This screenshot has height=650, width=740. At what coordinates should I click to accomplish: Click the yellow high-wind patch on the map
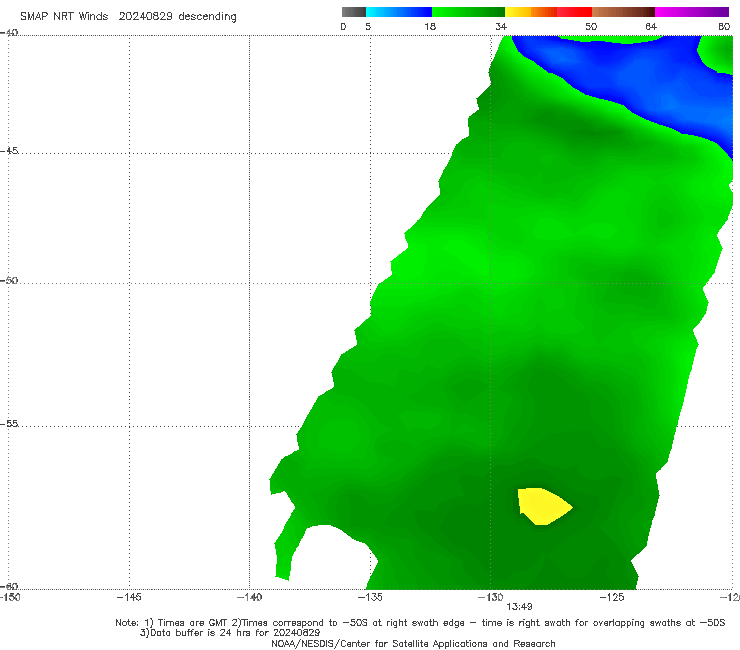pyautogui.click(x=544, y=506)
